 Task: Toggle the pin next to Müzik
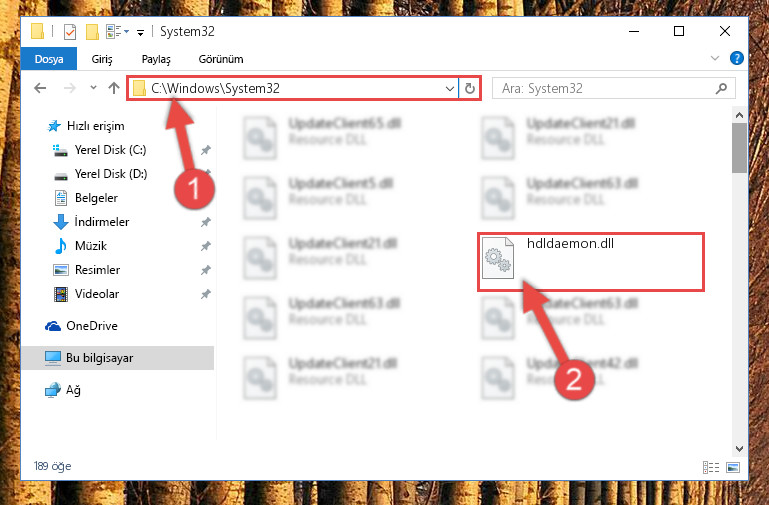pos(205,246)
